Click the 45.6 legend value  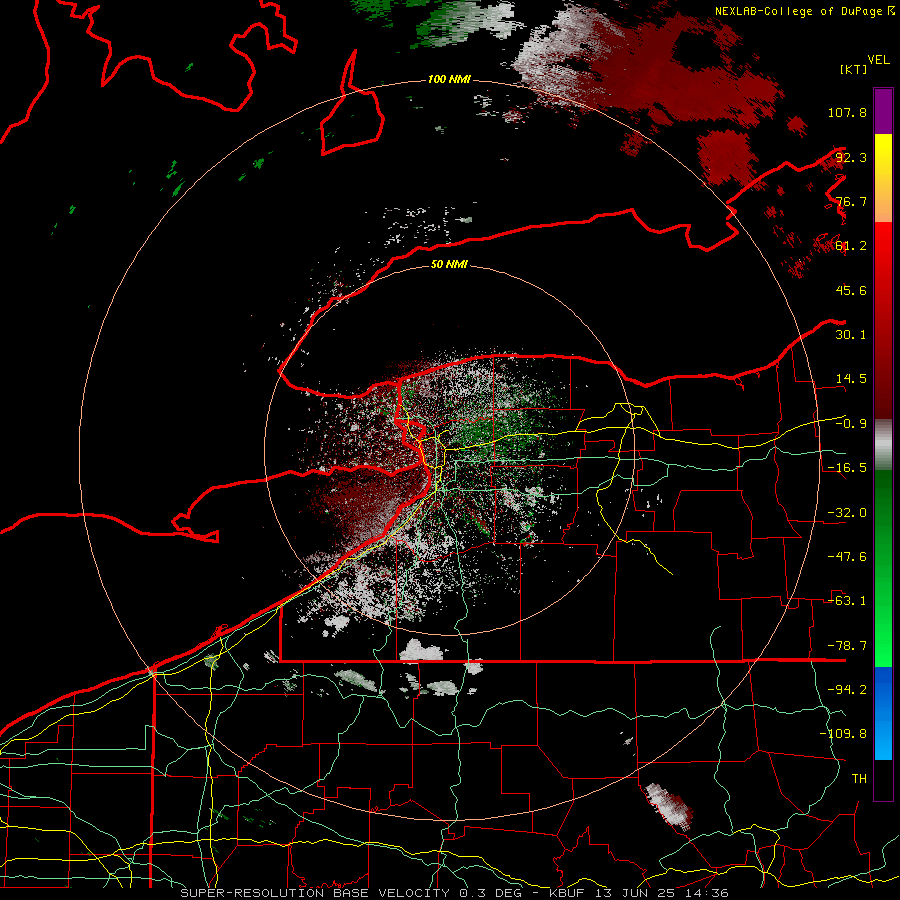[x=851, y=290]
